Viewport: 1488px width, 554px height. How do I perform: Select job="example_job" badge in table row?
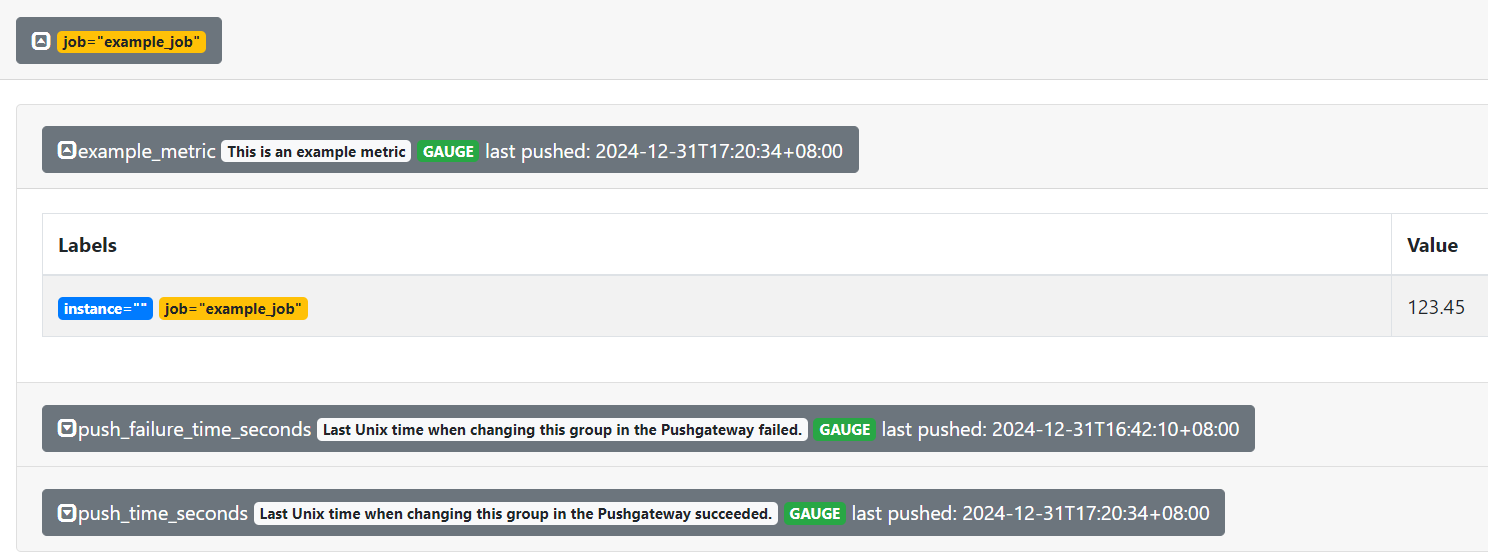click(x=233, y=309)
